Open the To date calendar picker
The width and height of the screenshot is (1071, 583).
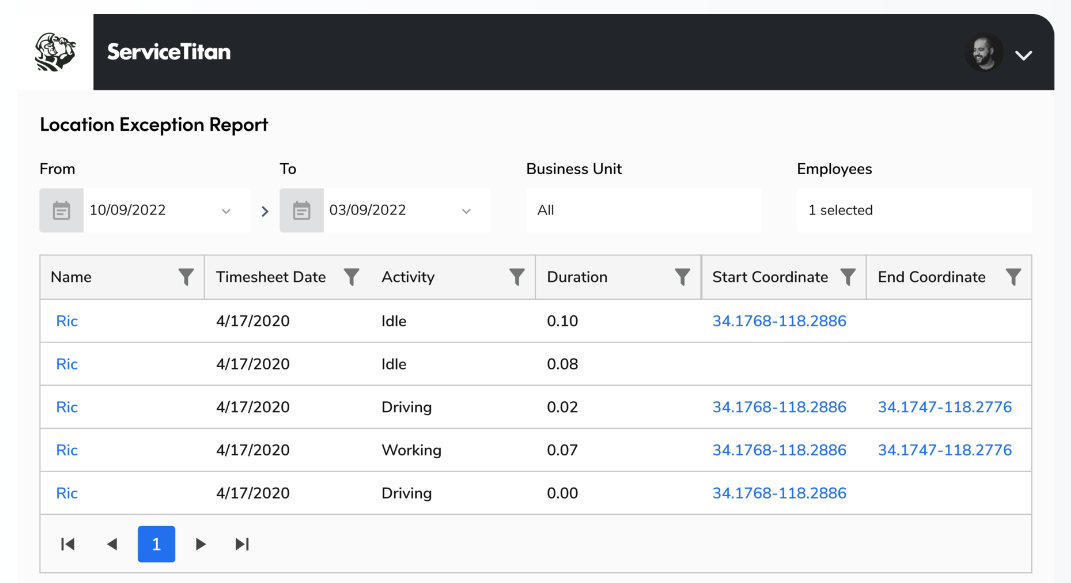[301, 210]
